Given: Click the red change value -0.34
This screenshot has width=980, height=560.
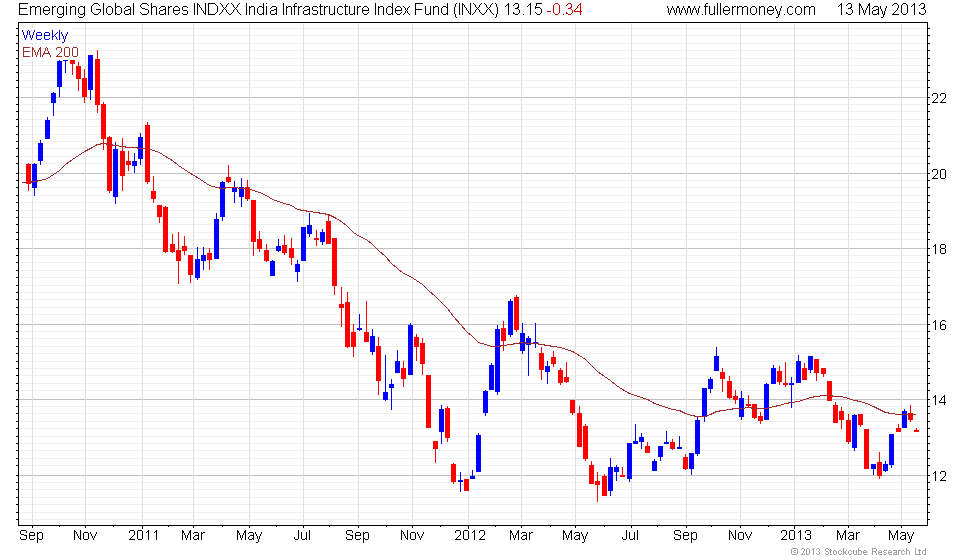Looking at the screenshot, I should (564, 10).
